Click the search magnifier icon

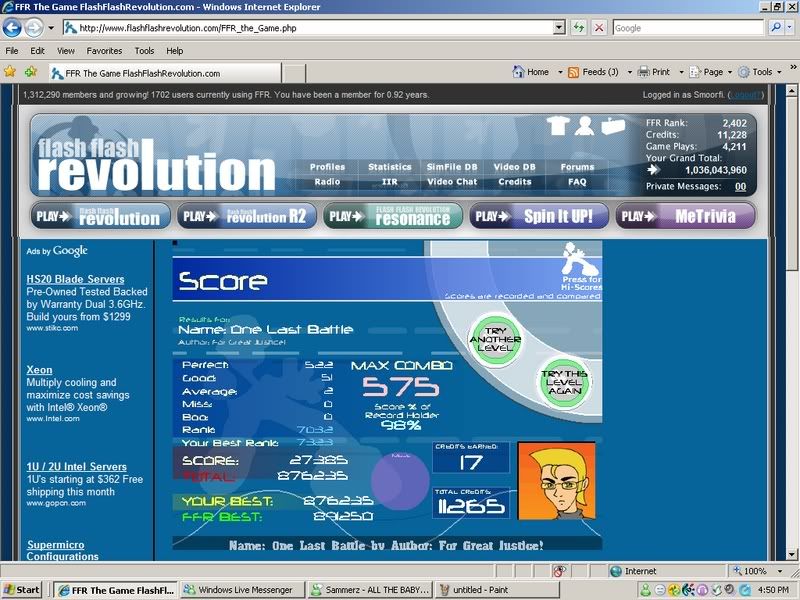pos(776,28)
